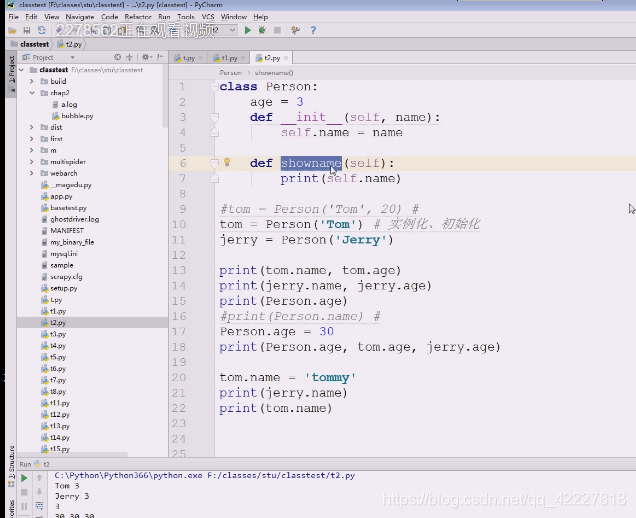Image resolution: width=636 pixels, height=518 pixels.
Task: Select t3.py in the project tree
Action: pyautogui.click(x=58, y=334)
